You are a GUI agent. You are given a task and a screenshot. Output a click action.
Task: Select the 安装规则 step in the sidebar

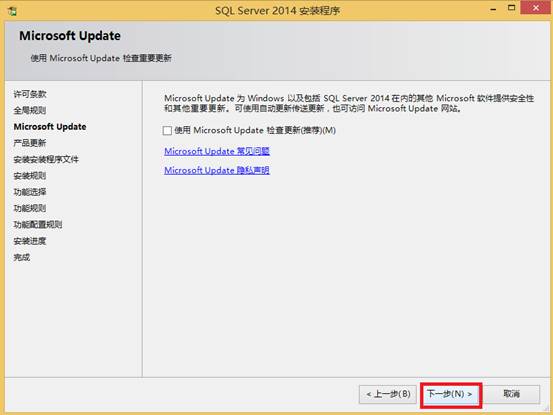tap(30, 176)
